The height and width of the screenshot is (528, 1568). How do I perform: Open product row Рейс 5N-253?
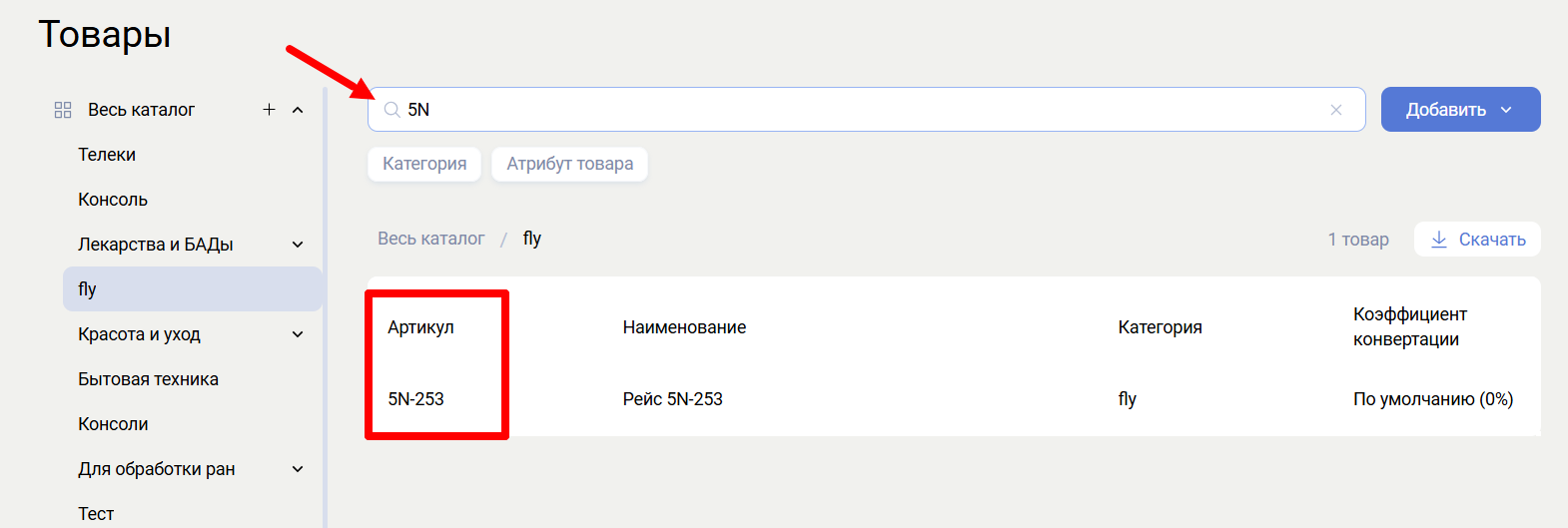[672, 399]
